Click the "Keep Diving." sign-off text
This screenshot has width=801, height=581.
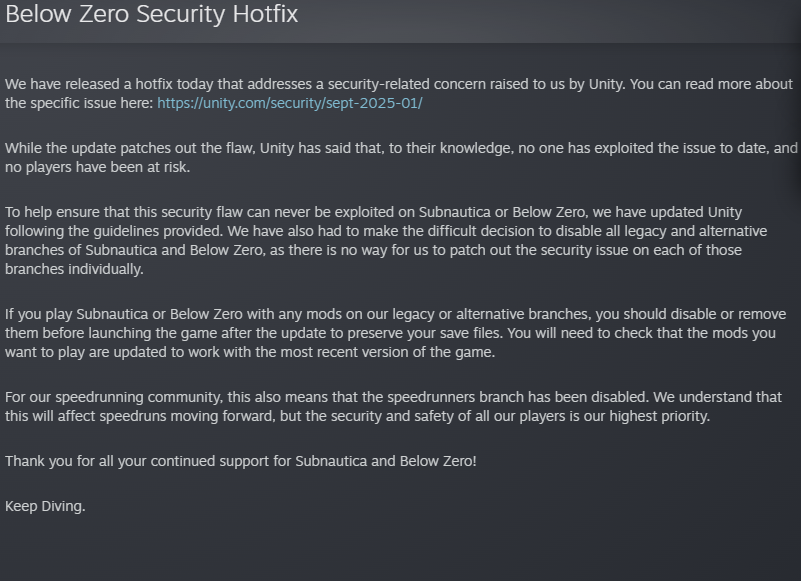(45, 506)
